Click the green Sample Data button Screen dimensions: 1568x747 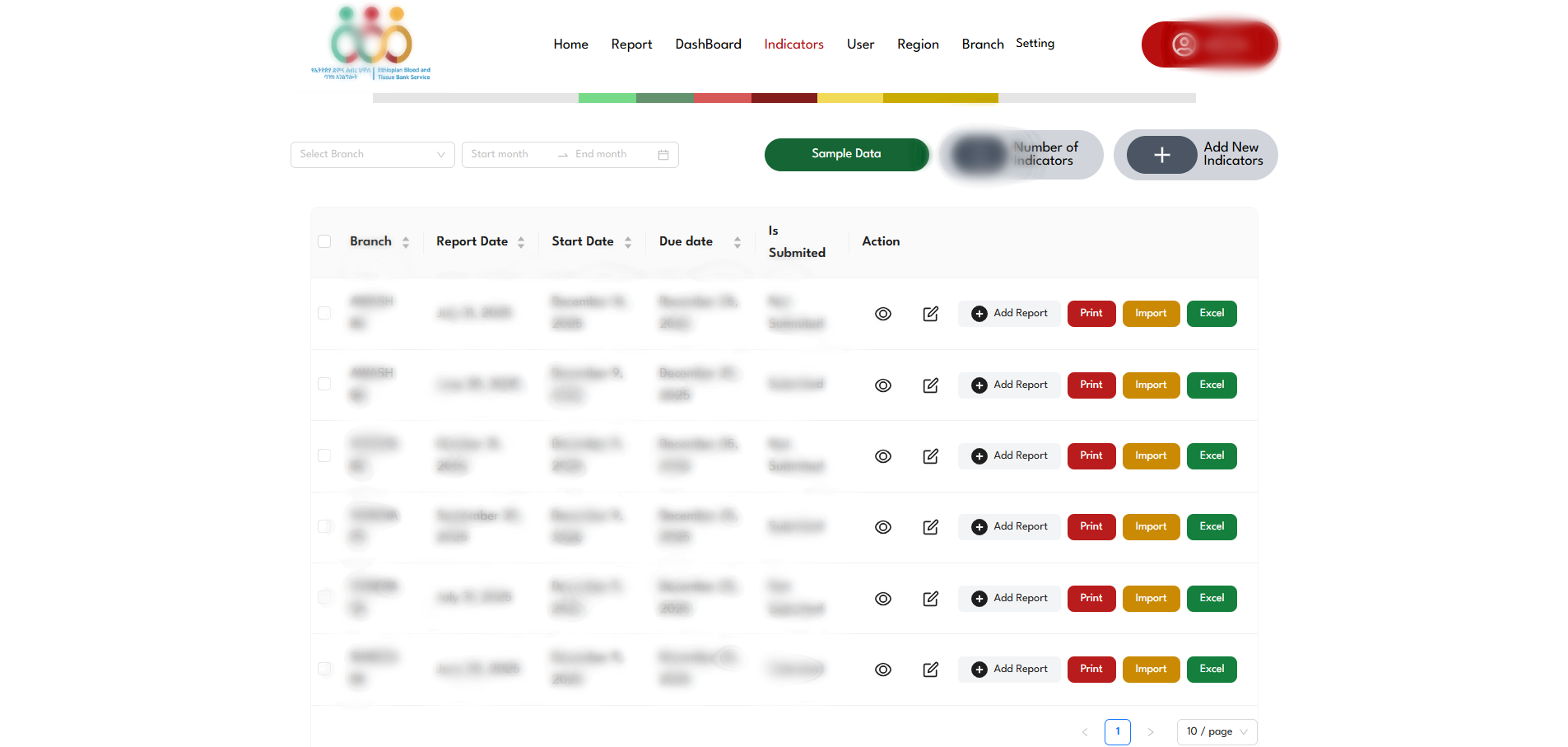pyautogui.click(x=846, y=154)
